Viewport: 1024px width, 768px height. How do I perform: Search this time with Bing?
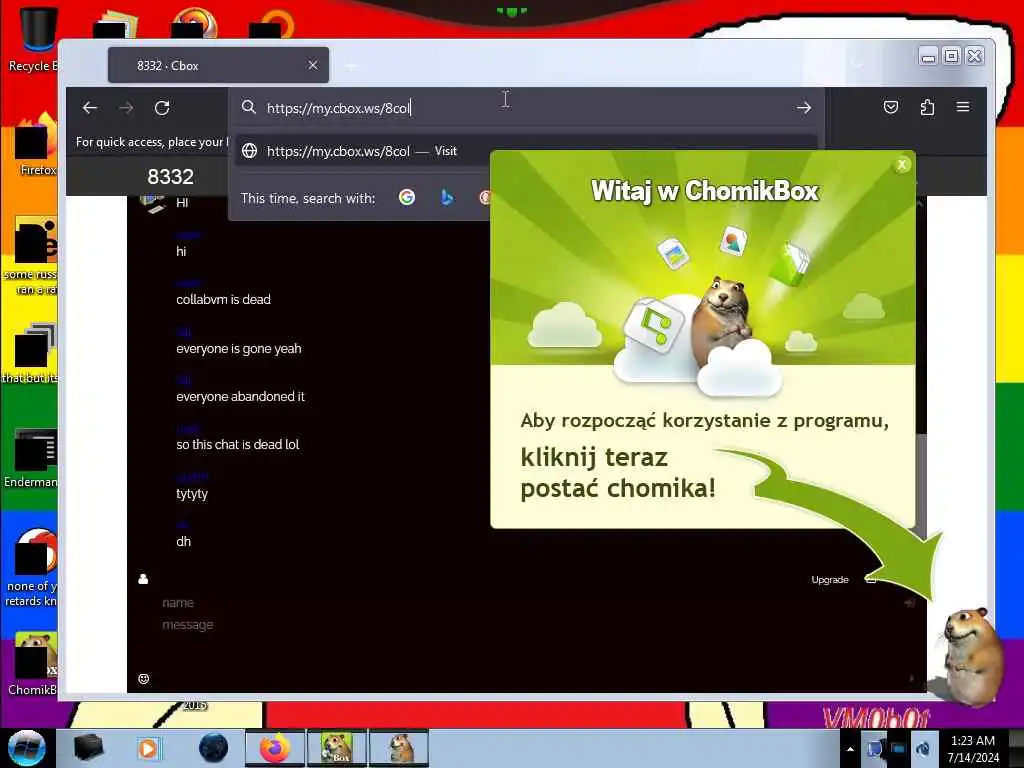tap(447, 197)
